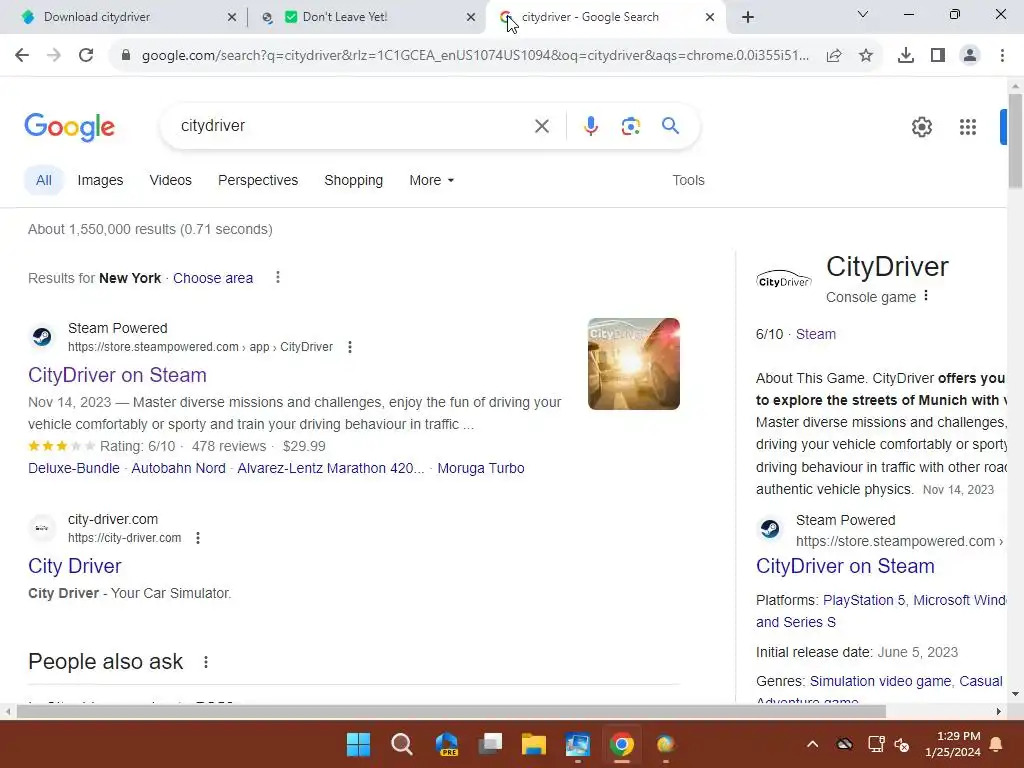Viewport: 1024px width, 768px height.
Task: Open CityDriver game thumbnail image
Action: tap(633, 364)
